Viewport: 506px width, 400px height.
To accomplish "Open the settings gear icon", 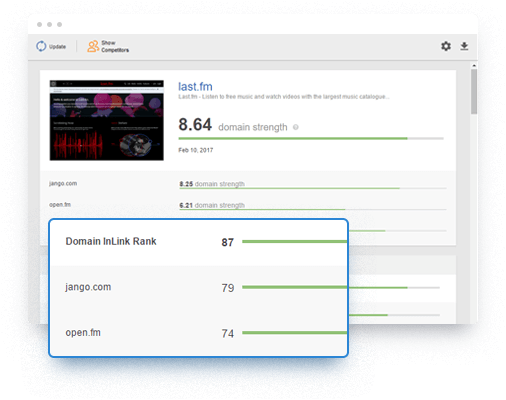I will (x=446, y=46).
